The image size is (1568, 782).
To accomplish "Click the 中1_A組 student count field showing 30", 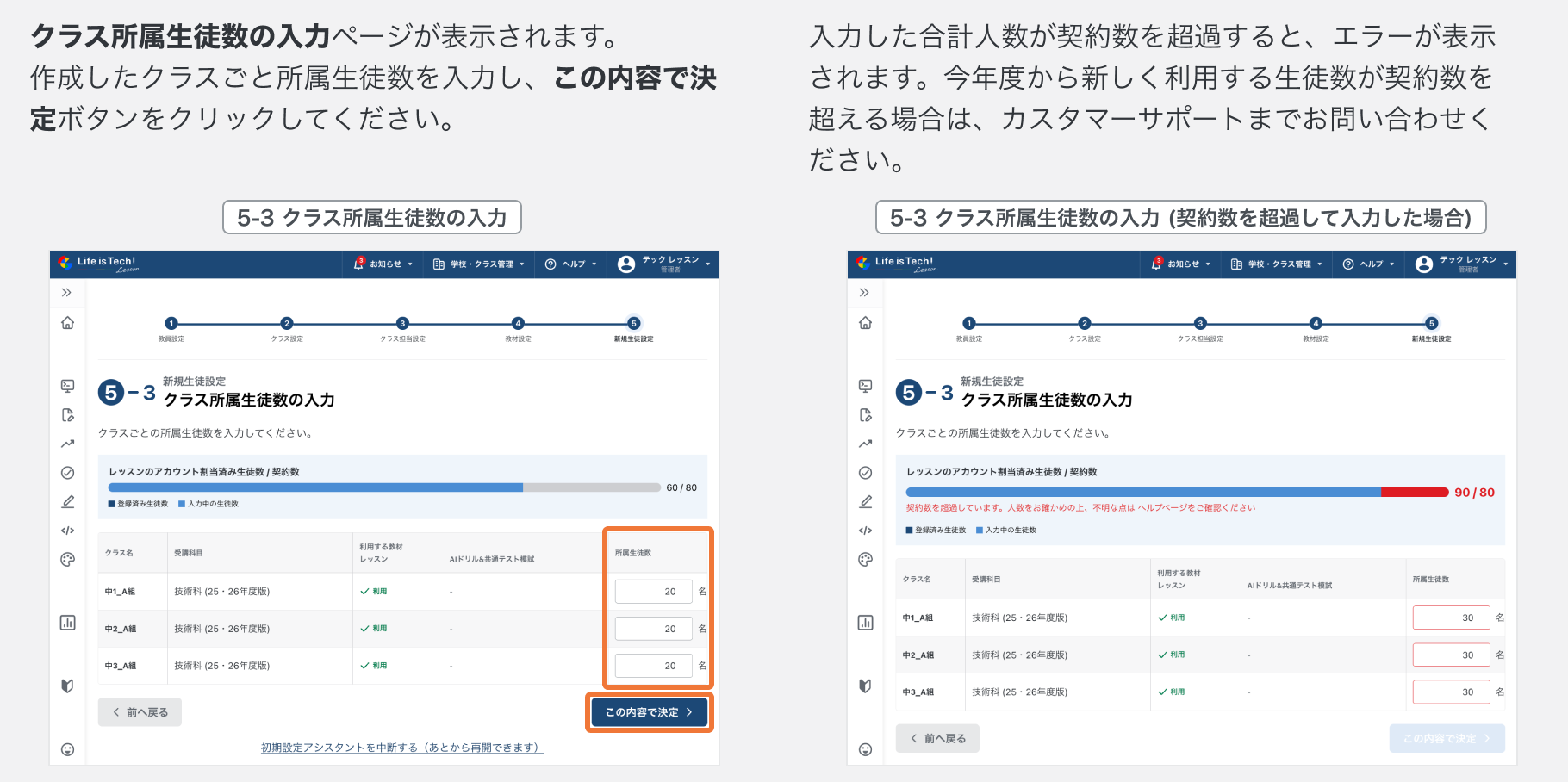I will pyautogui.click(x=1451, y=618).
